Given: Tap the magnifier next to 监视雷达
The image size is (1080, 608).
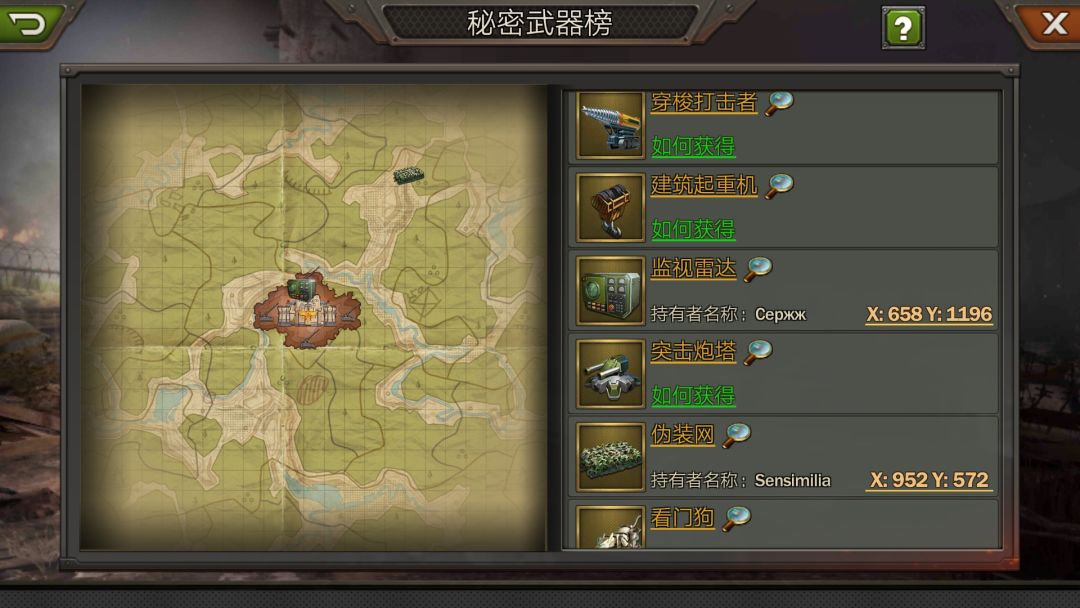Looking at the screenshot, I should (x=758, y=268).
